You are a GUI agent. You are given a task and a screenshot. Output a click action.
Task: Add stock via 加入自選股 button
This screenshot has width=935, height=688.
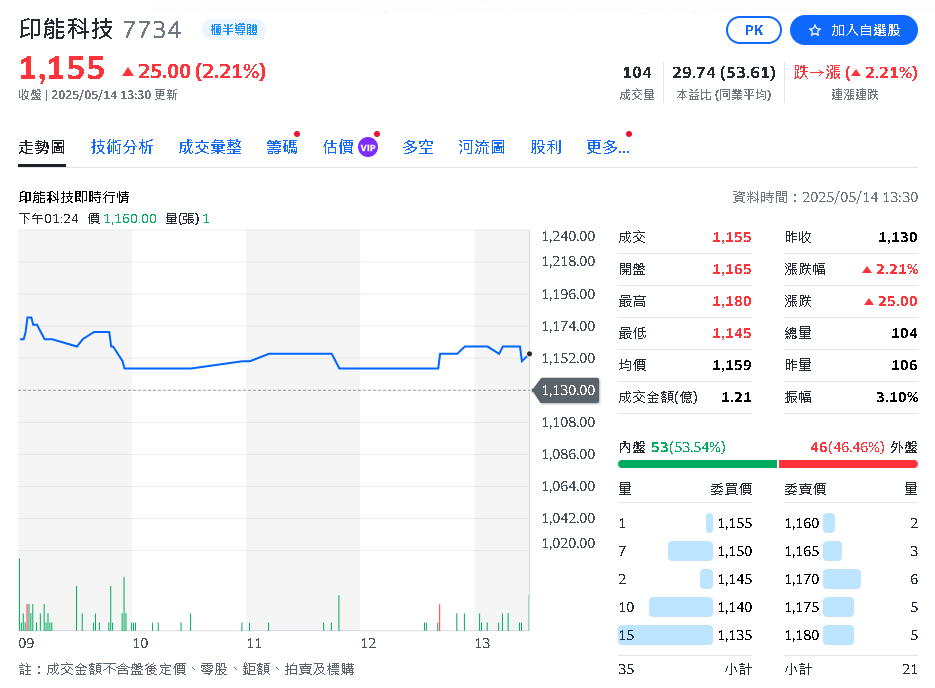(853, 30)
